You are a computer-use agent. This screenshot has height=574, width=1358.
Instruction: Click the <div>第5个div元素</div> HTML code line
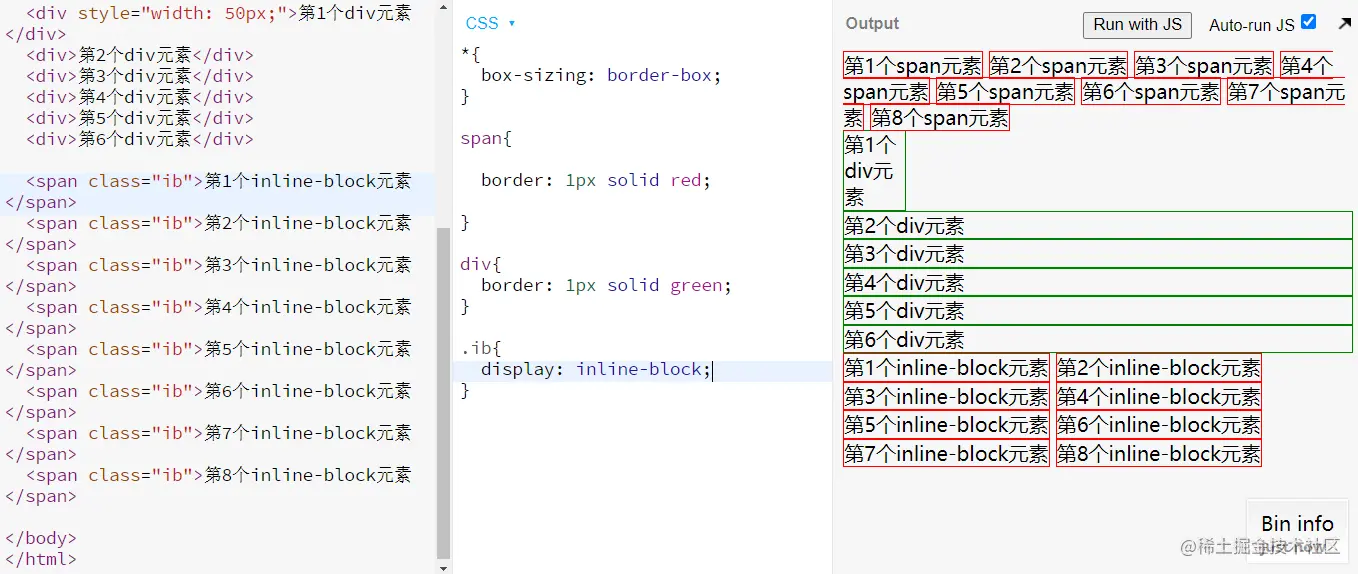pos(140,118)
